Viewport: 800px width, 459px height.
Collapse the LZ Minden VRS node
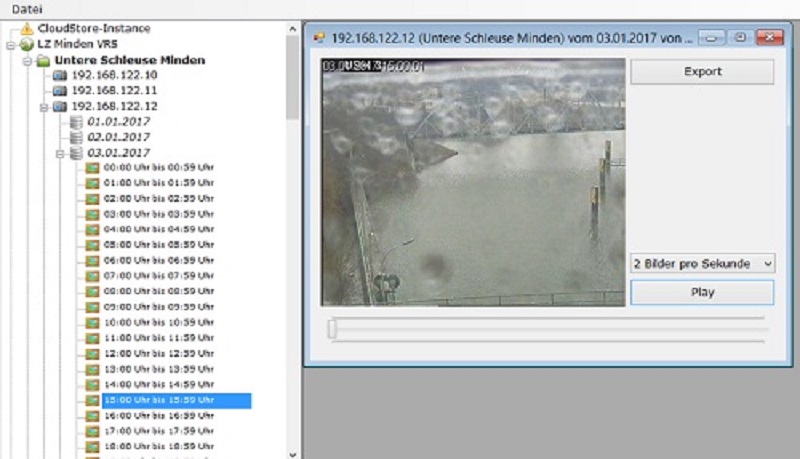point(11,45)
